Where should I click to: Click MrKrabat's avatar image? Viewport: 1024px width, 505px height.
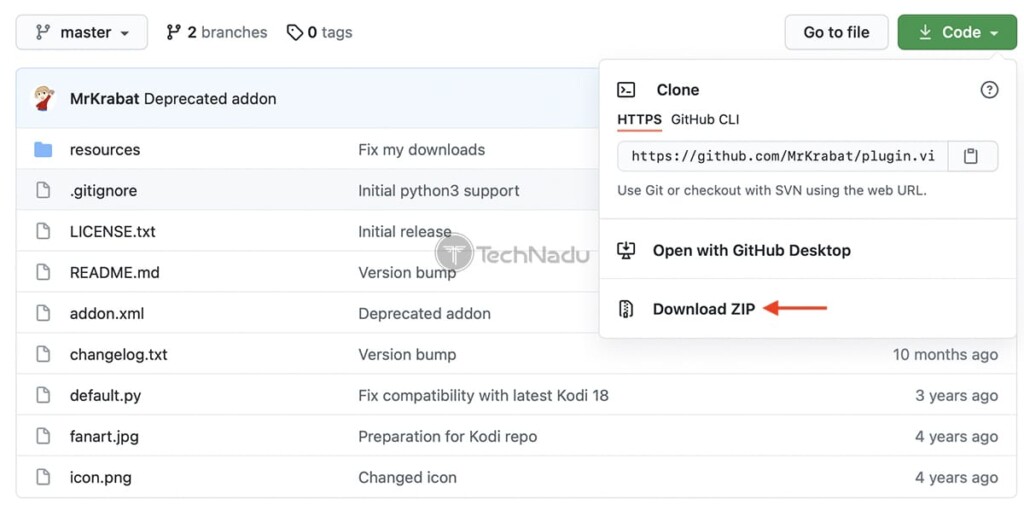(x=44, y=99)
